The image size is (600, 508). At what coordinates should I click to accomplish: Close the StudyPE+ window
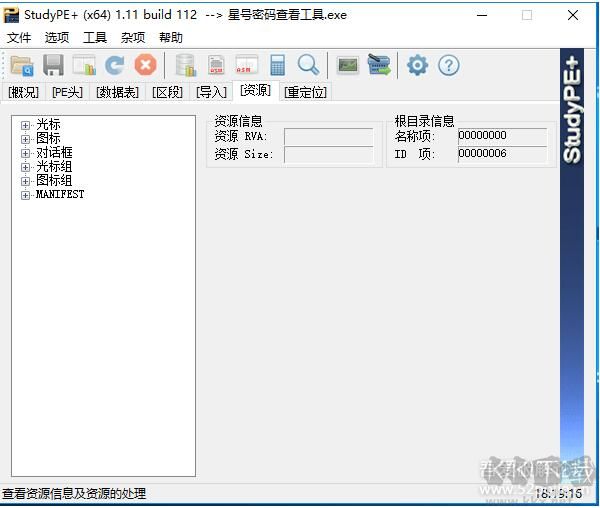[573, 15]
